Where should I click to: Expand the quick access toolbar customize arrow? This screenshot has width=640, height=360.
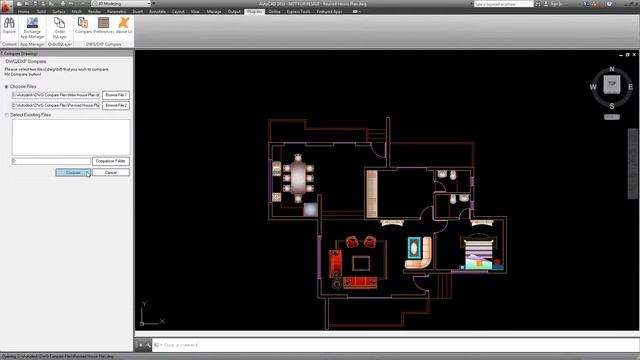point(153,4)
